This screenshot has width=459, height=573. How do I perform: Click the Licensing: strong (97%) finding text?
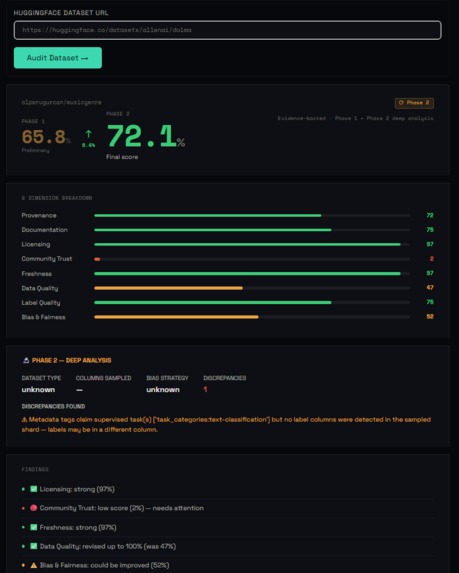77,489
